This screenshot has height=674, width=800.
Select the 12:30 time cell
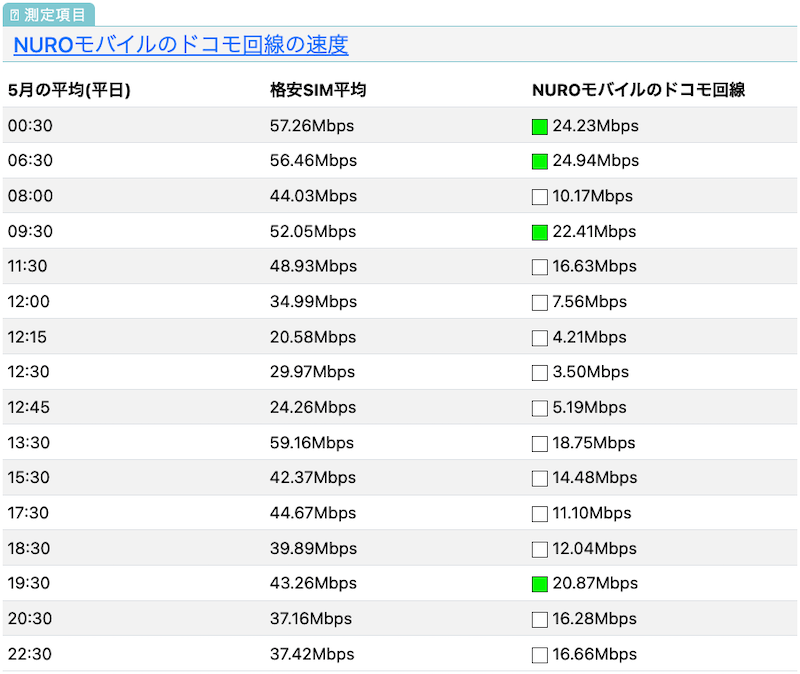coord(29,371)
